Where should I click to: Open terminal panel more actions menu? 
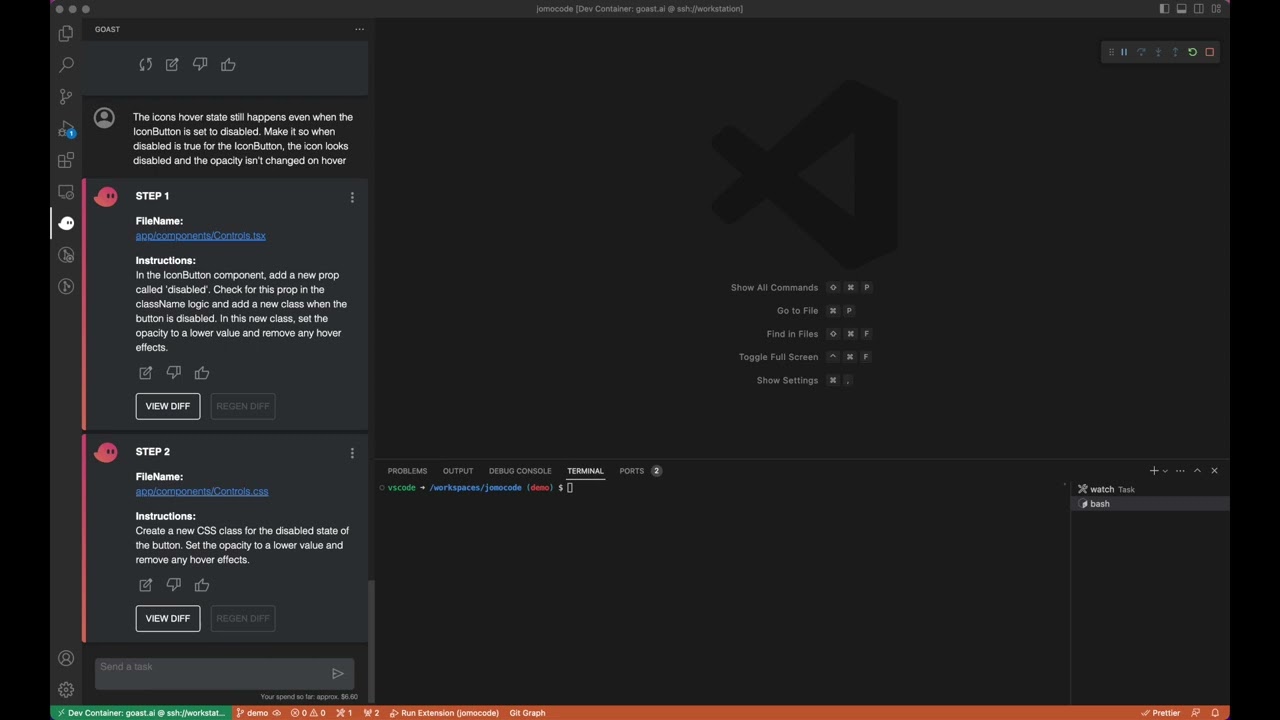coord(1180,471)
